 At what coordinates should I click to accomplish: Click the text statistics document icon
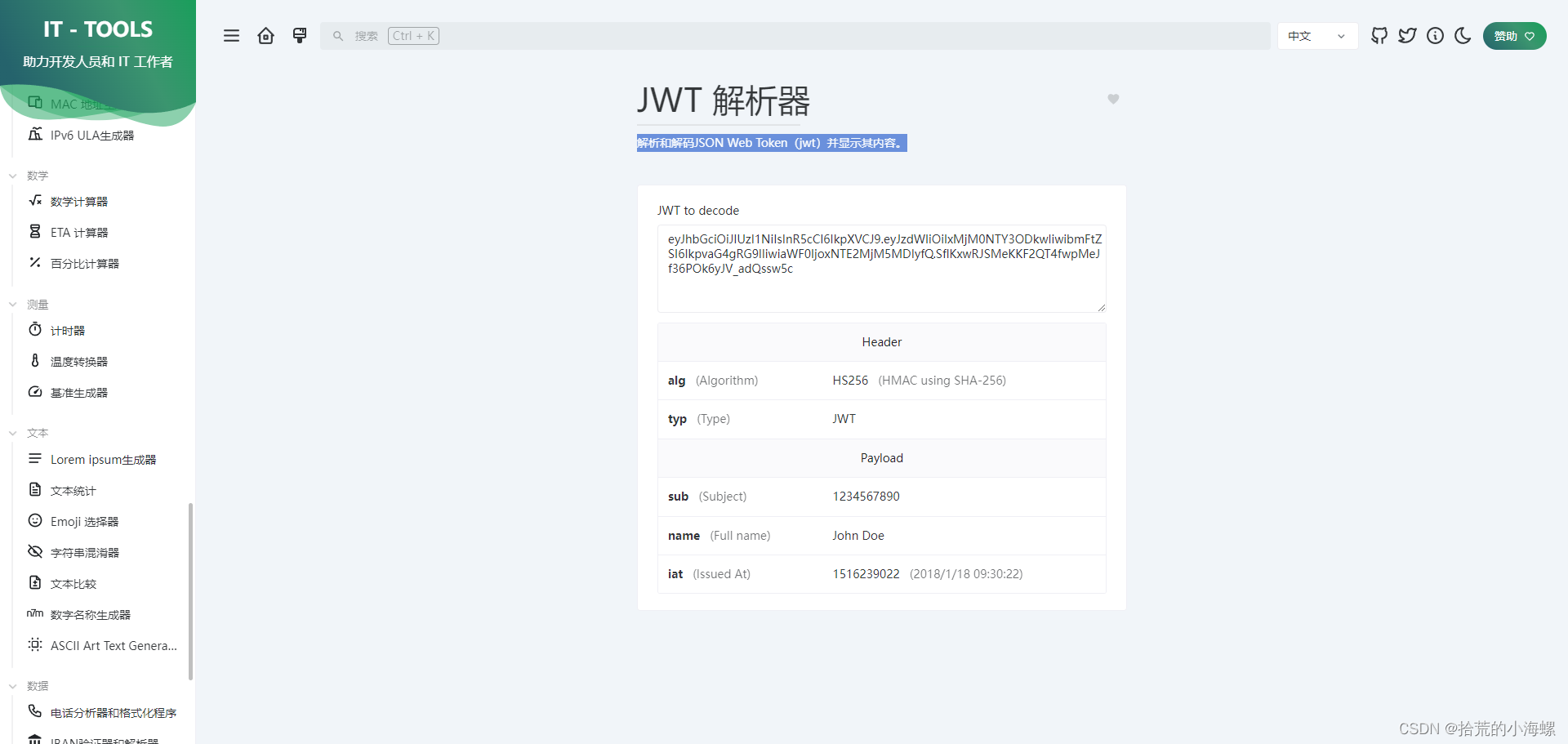(x=35, y=489)
